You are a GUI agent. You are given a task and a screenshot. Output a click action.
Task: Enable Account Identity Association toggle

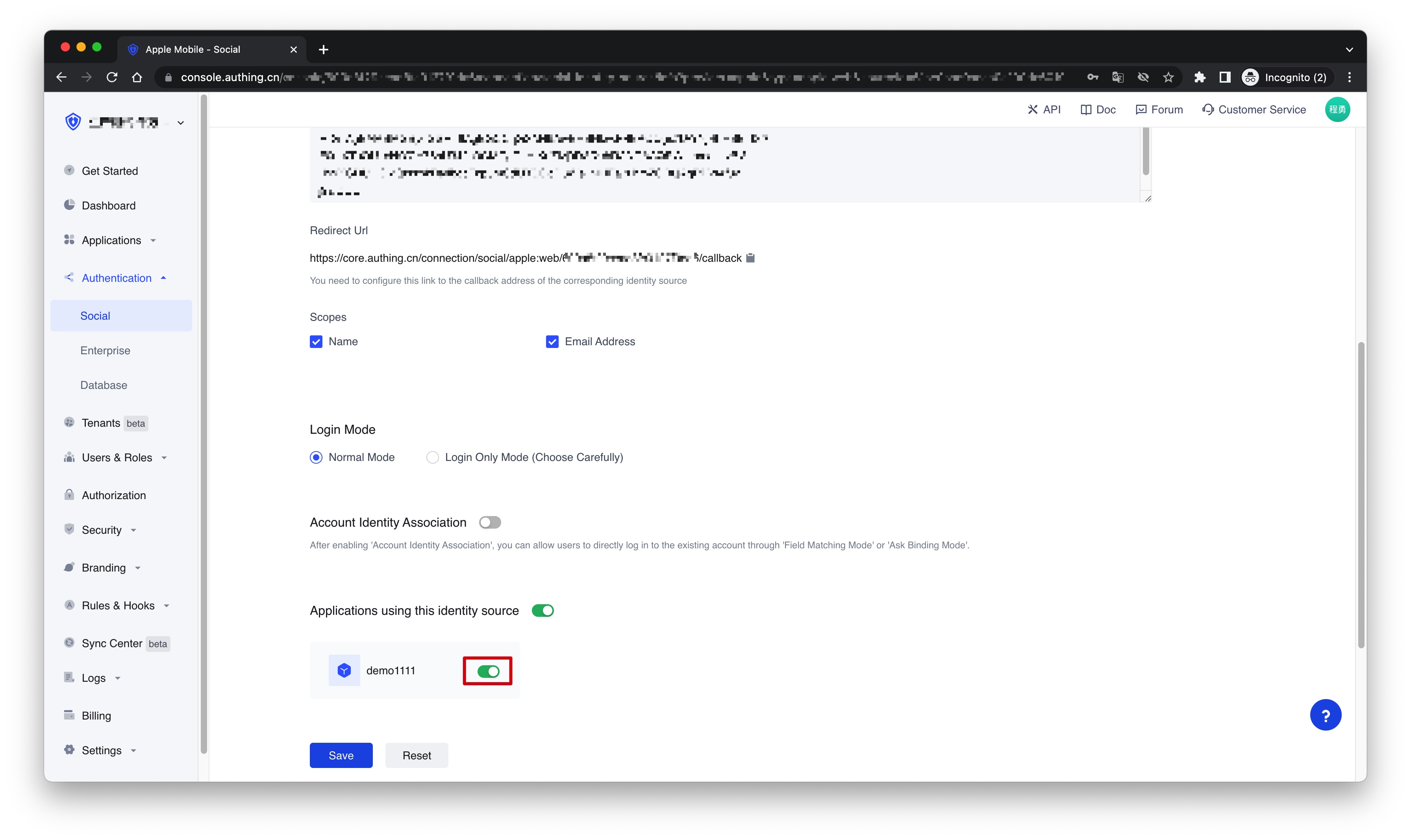pyautogui.click(x=490, y=522)
